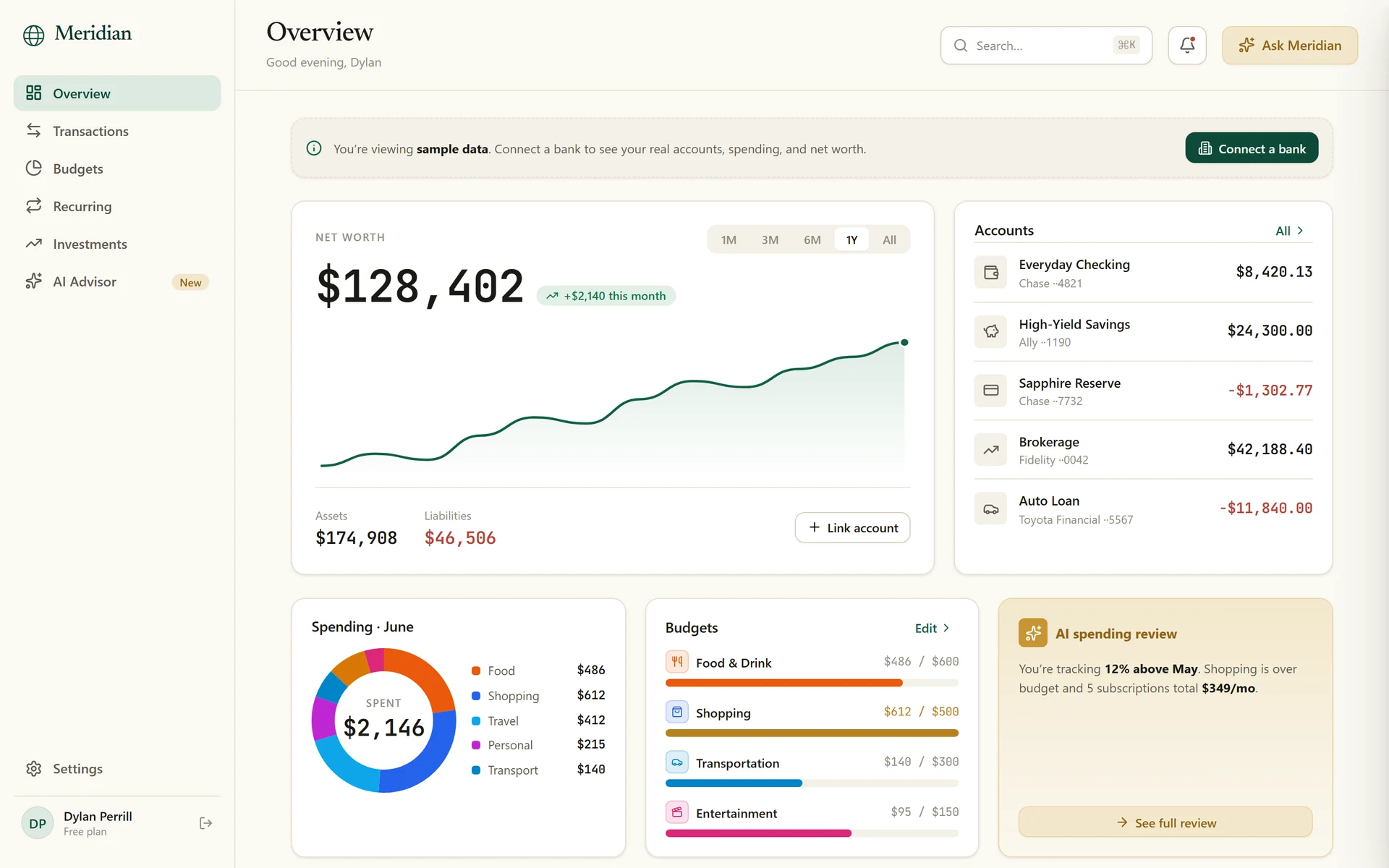Open Recurring in the sidebar
The height and width of the screenshot is (868, 1389).
(117, 206)
